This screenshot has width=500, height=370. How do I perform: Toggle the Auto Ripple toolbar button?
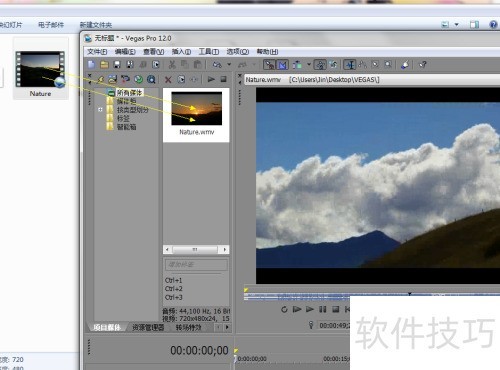pos(297,64)
